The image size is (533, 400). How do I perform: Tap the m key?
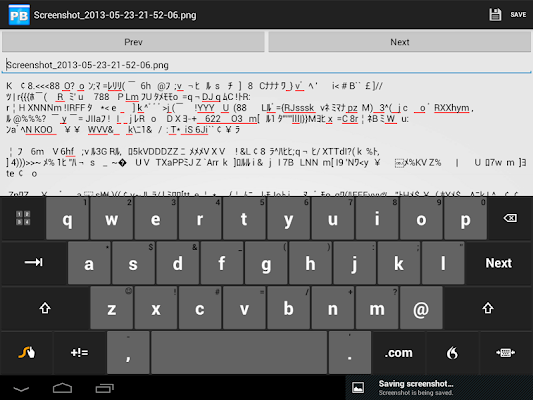pyautogui.click(x=377, y=308)
